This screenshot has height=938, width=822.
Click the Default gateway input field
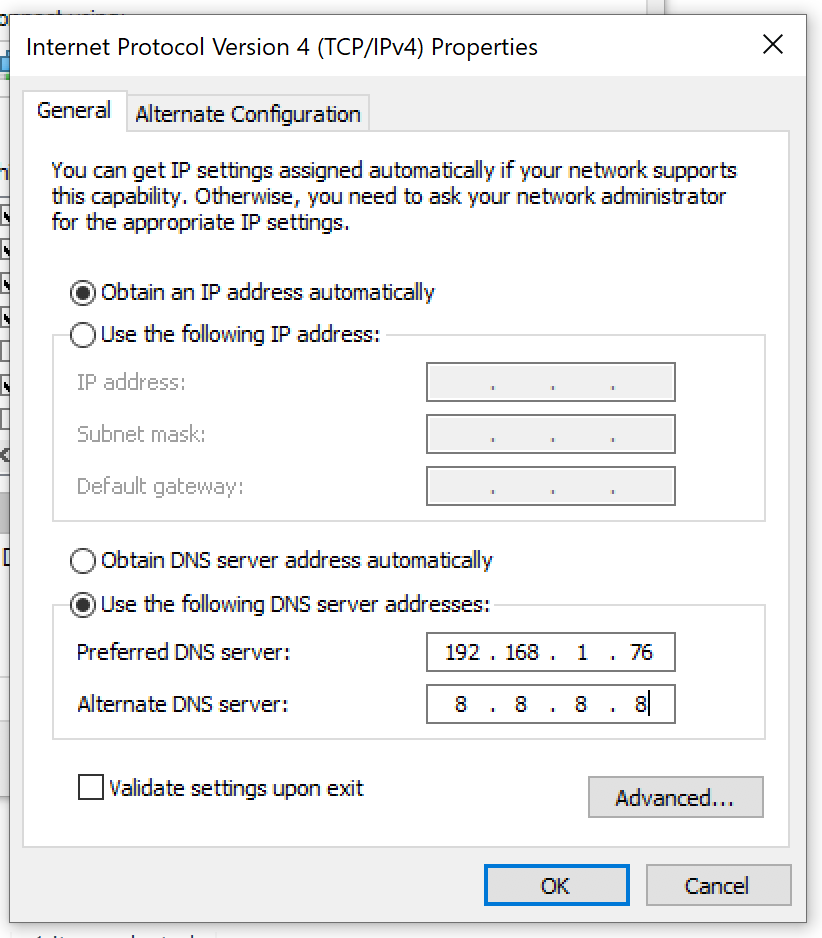click(550, 487)
